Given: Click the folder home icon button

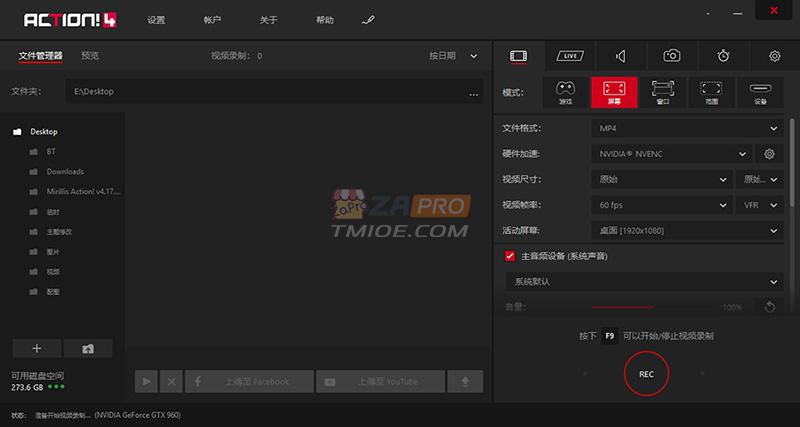Looking at the screenshot, I should click(x=88, y=348).
